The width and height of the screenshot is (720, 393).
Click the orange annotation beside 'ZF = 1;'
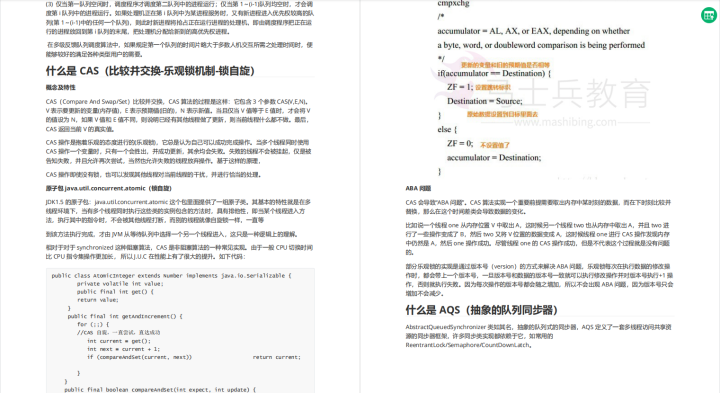click(493, 87)
